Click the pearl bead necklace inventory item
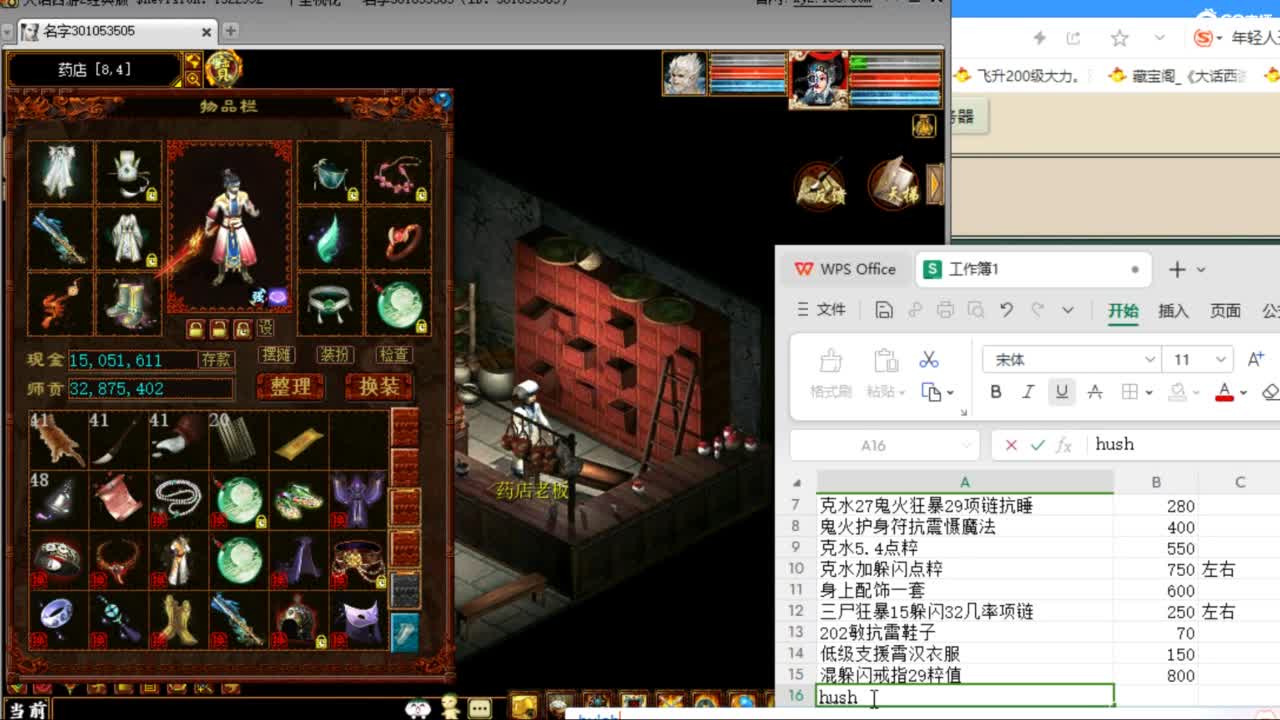The height and width of the screenshot is (720, 1280). pos(178,500)
